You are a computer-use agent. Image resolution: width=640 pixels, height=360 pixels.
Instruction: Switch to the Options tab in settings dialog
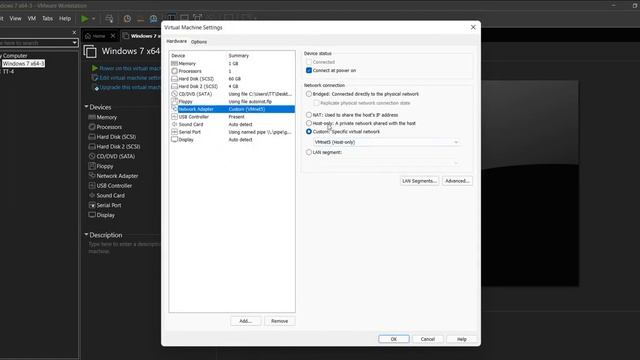199,42
